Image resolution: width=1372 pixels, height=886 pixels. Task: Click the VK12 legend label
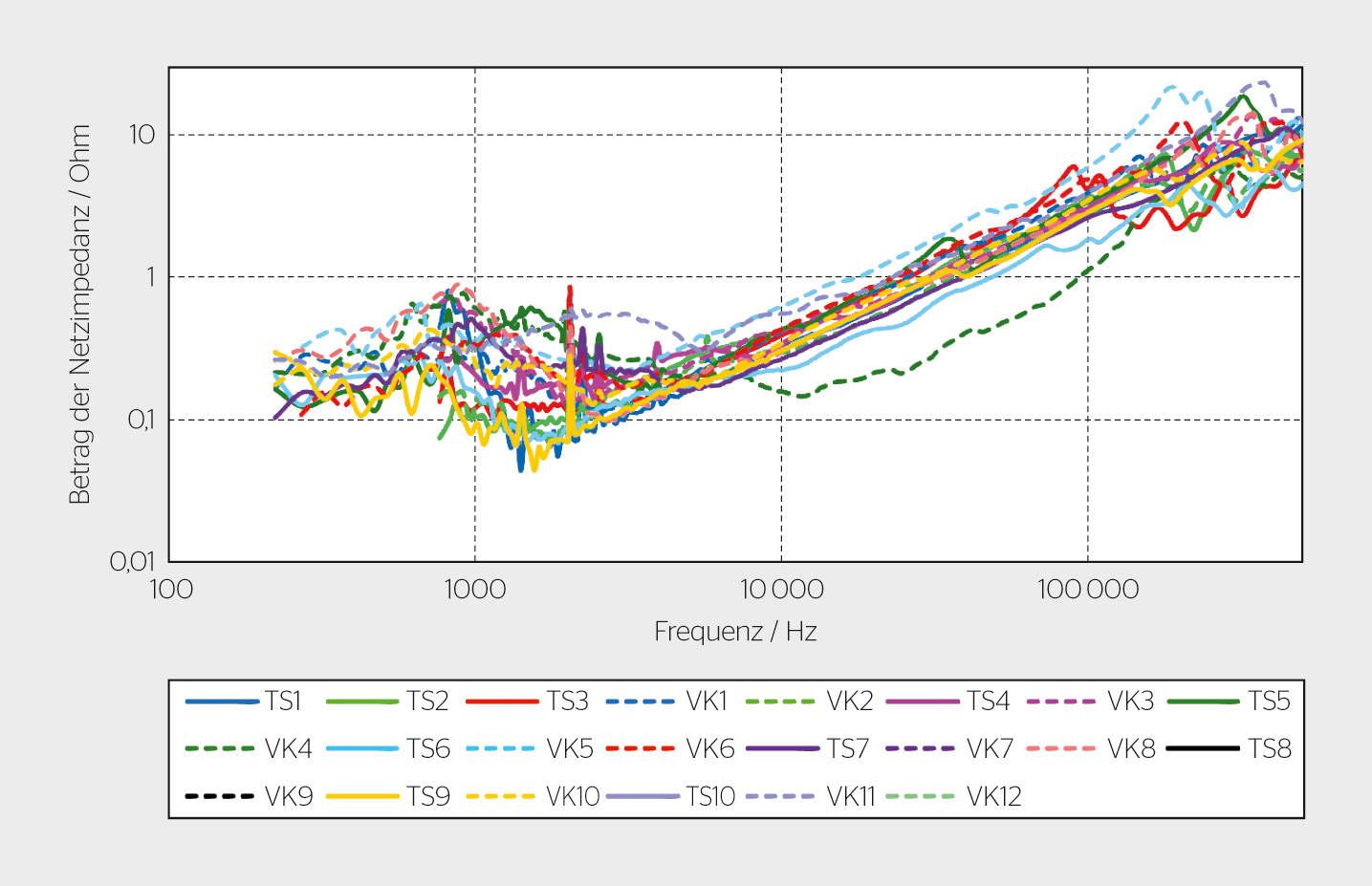pos(993,797)
